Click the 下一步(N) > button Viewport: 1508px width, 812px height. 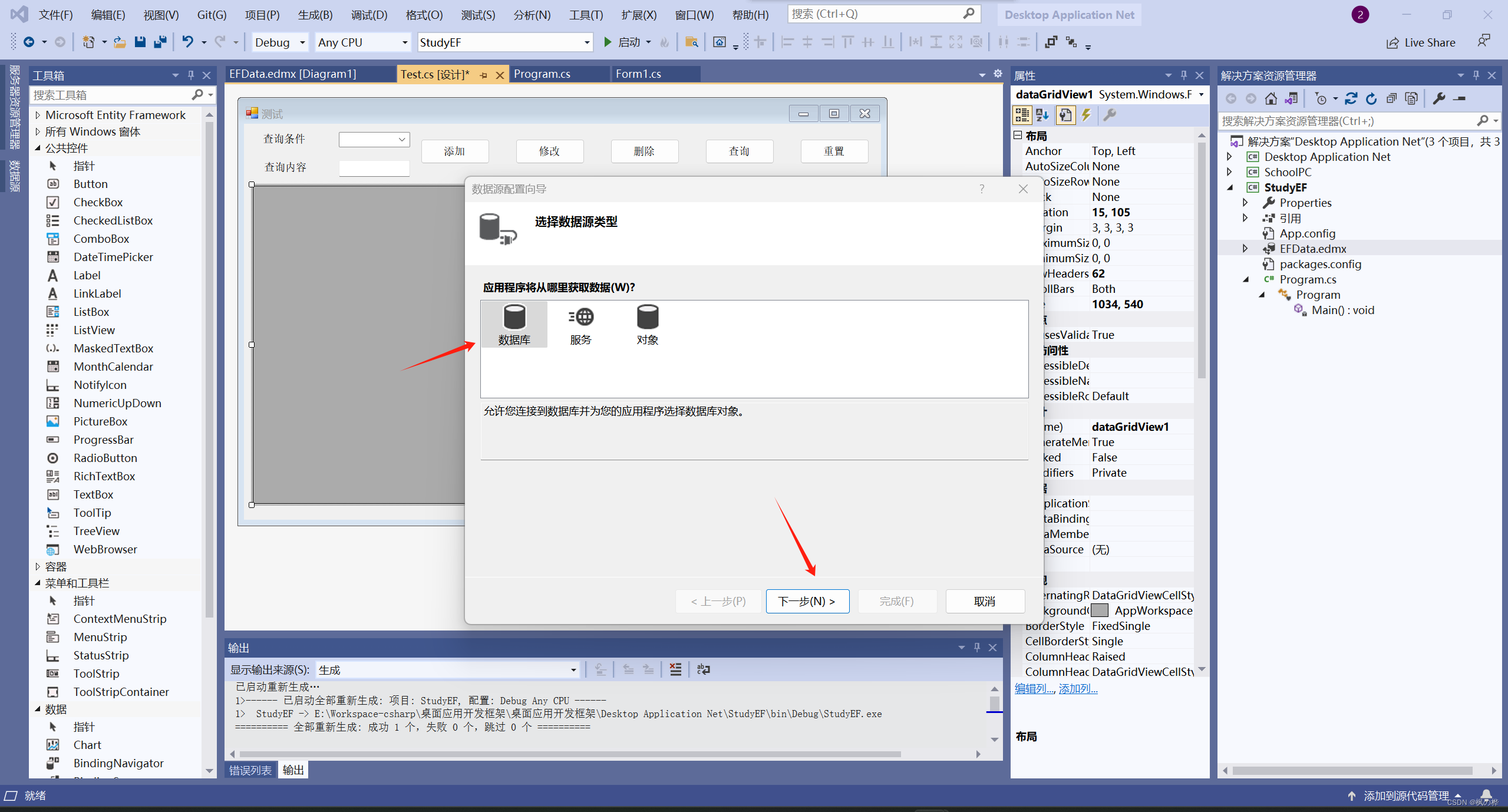[807, 601]
